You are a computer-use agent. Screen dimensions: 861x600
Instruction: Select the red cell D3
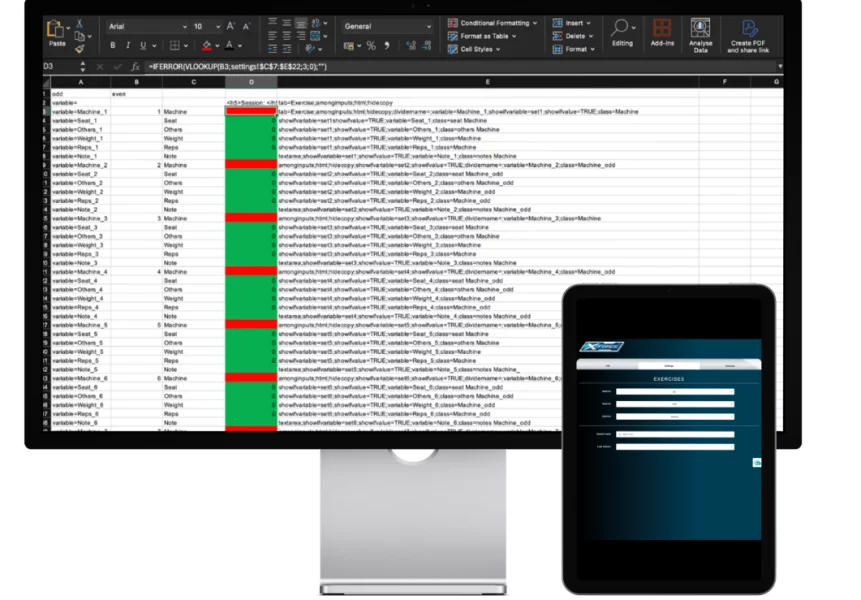click(x=251, y=111)
